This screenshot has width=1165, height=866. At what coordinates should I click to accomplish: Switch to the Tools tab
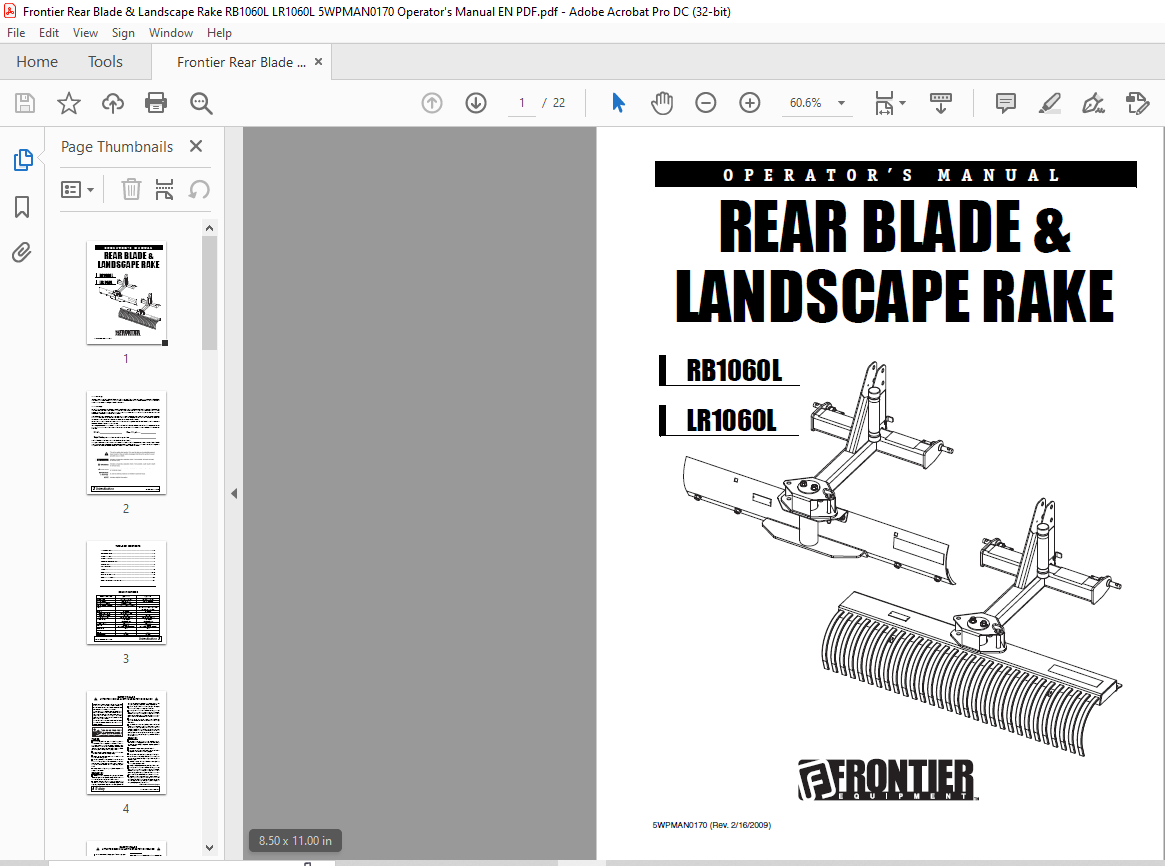(x=106, y=62)
